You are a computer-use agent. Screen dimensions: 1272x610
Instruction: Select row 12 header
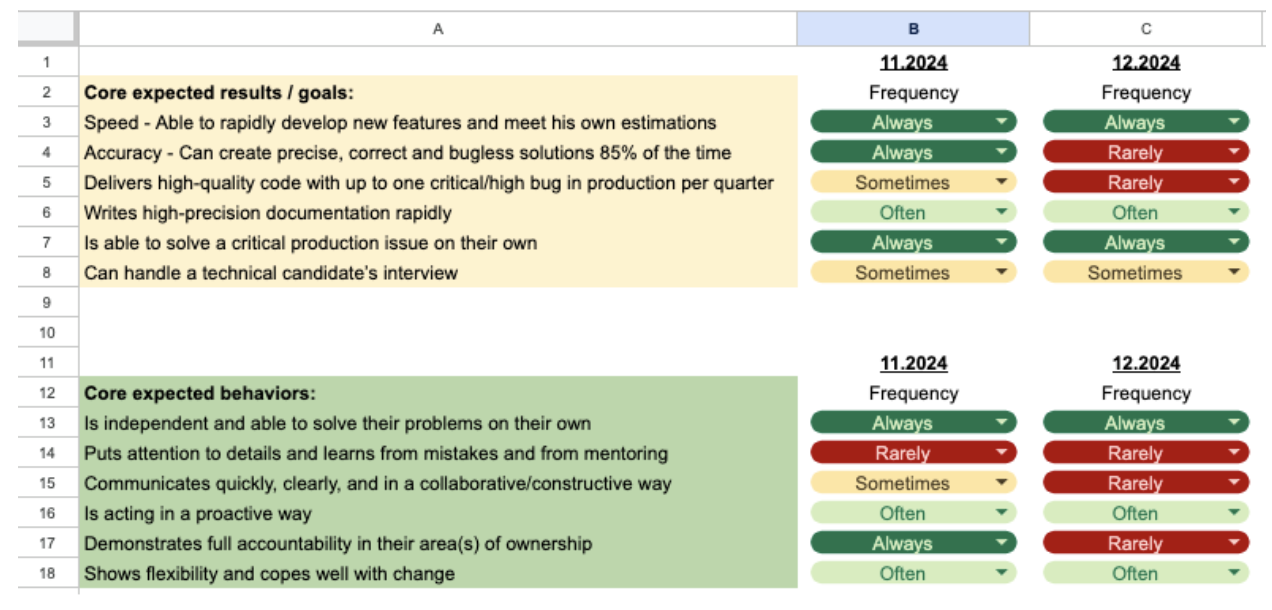click(47, 393)
